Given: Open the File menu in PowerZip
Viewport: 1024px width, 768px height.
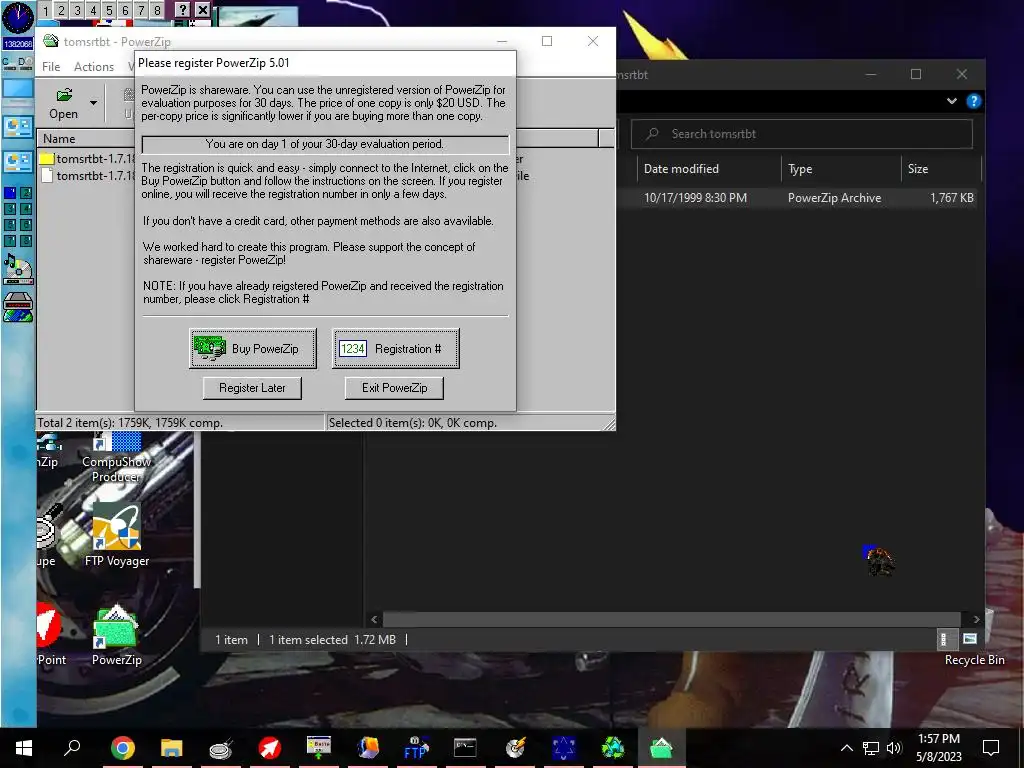Looking at the screenshot, I should 51,67.
